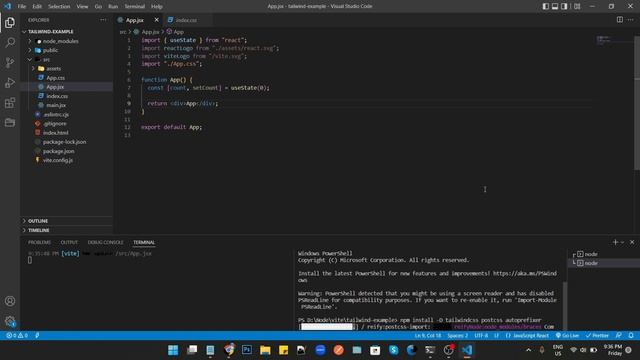The width and height of the screenshot is (640, 360).
Task: Open the notifications bell in status bar
Action: tap(631, 336)
